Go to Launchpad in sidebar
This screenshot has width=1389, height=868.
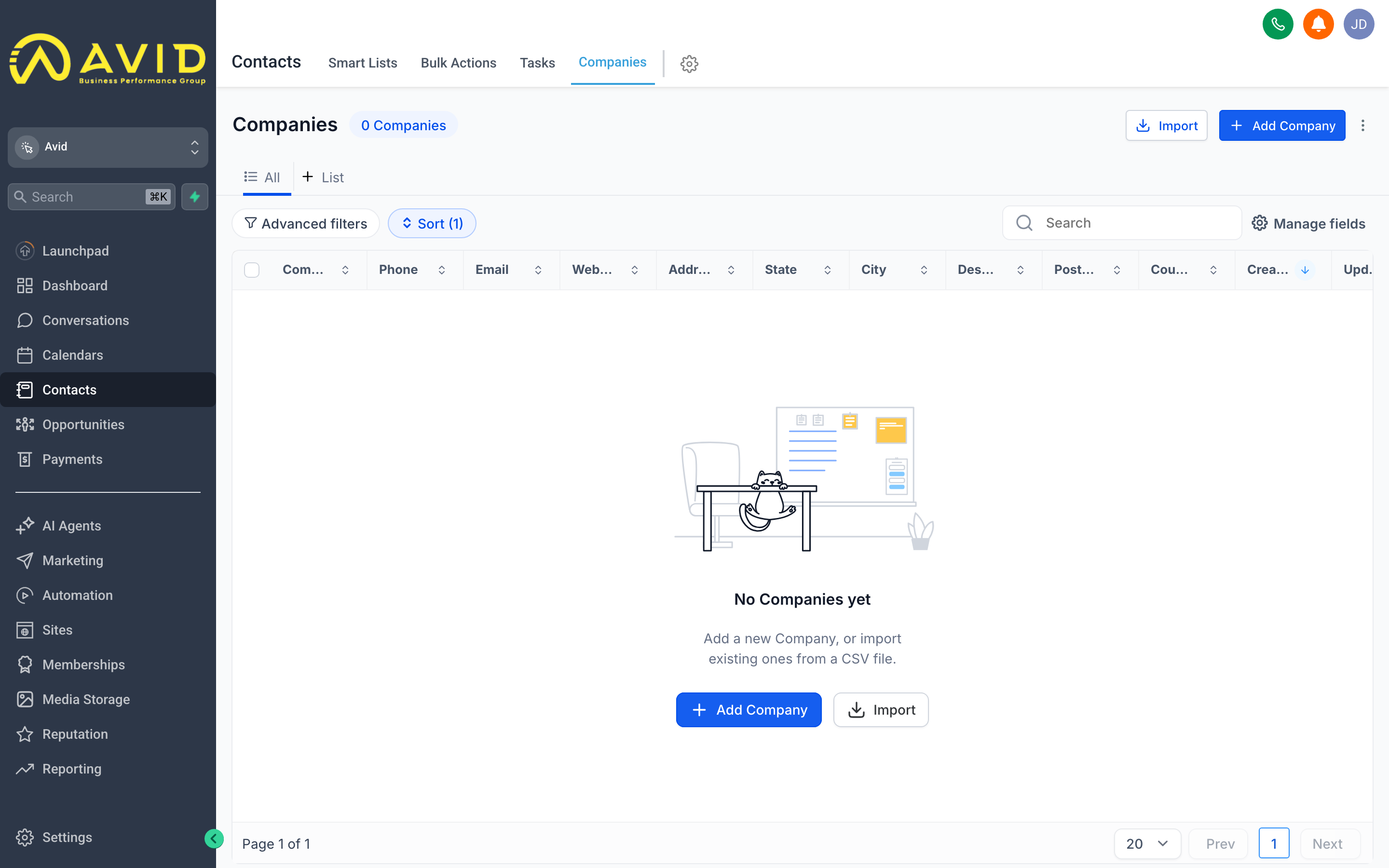108,251
